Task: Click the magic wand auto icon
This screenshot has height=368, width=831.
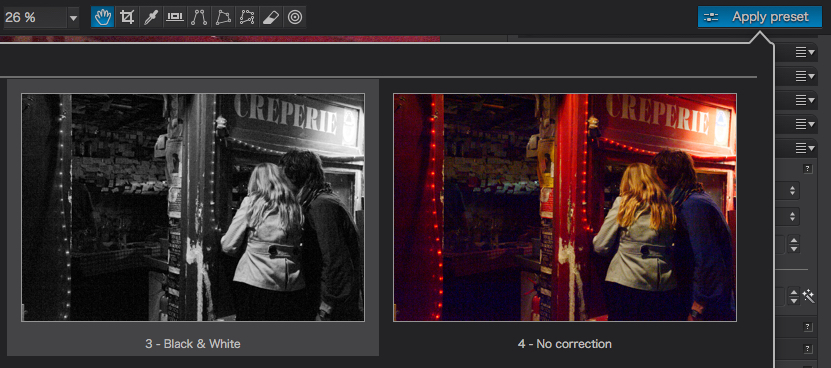Action: click(x=809, y=295)
